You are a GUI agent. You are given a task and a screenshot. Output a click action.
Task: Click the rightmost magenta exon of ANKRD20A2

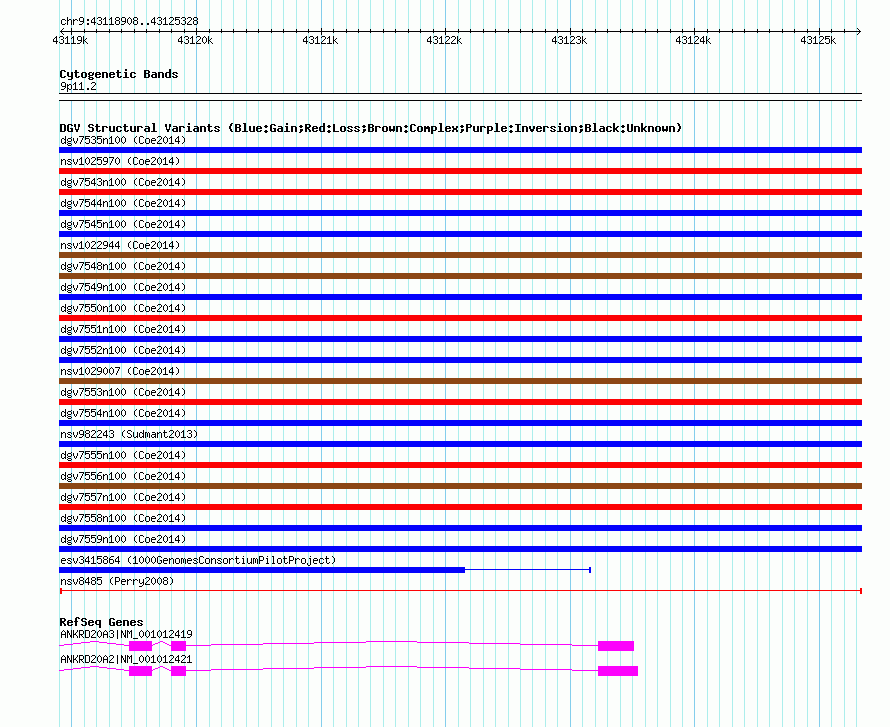pos(617,671)
